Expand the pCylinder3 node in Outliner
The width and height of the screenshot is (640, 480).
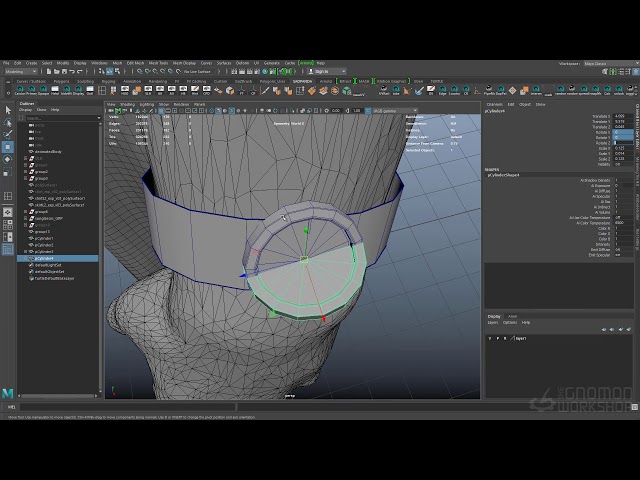click(x=26, y=252)
